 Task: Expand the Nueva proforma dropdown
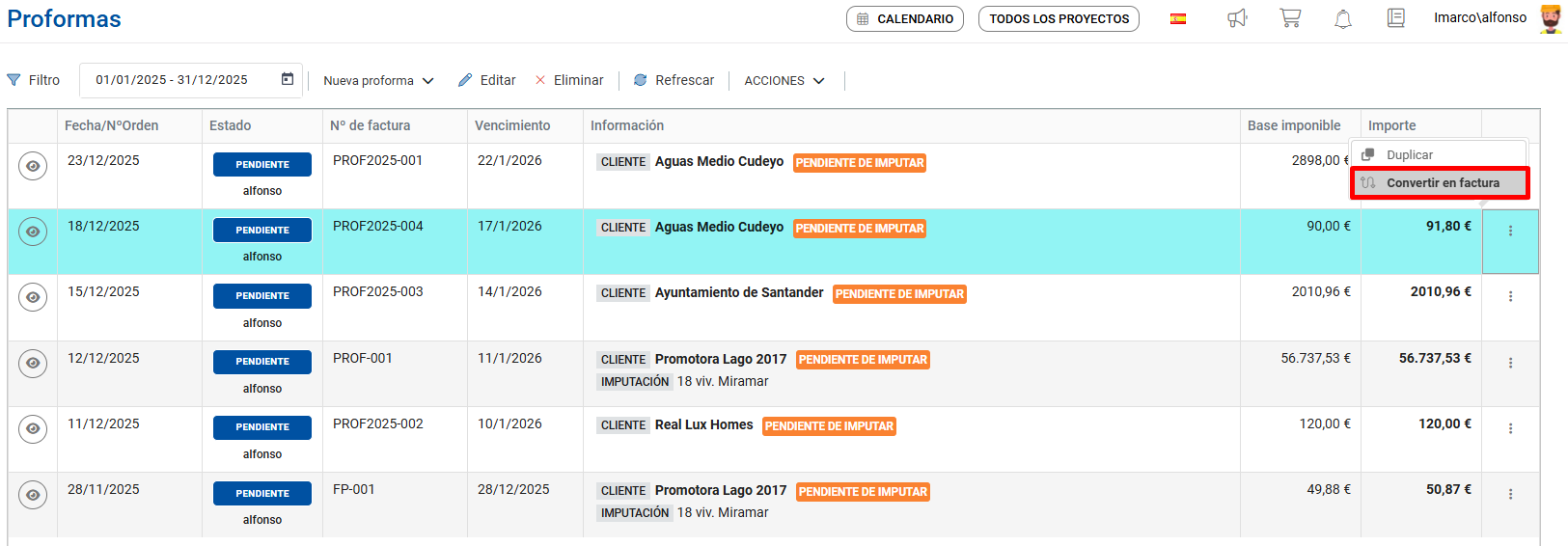378,81
